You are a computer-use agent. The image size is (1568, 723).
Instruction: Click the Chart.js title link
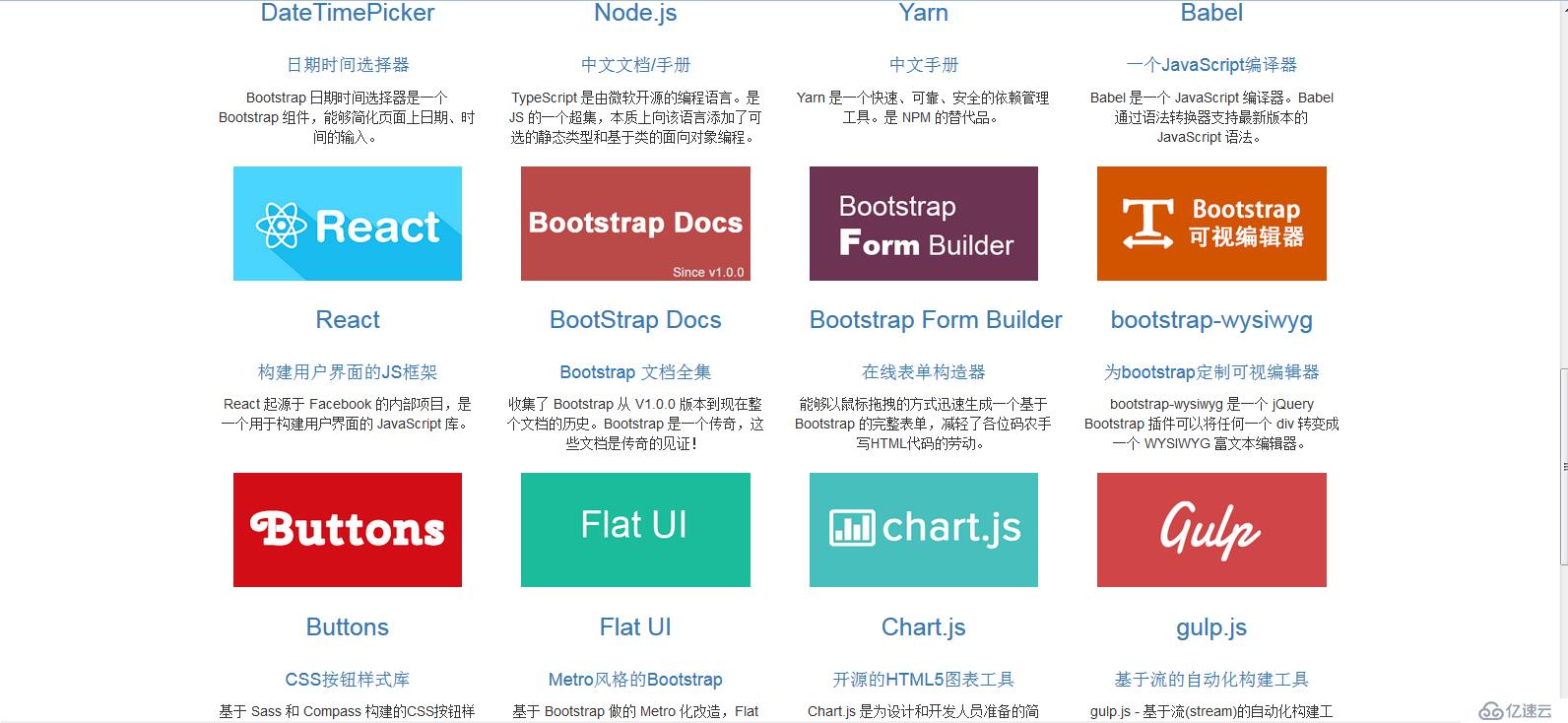[924, 627]
